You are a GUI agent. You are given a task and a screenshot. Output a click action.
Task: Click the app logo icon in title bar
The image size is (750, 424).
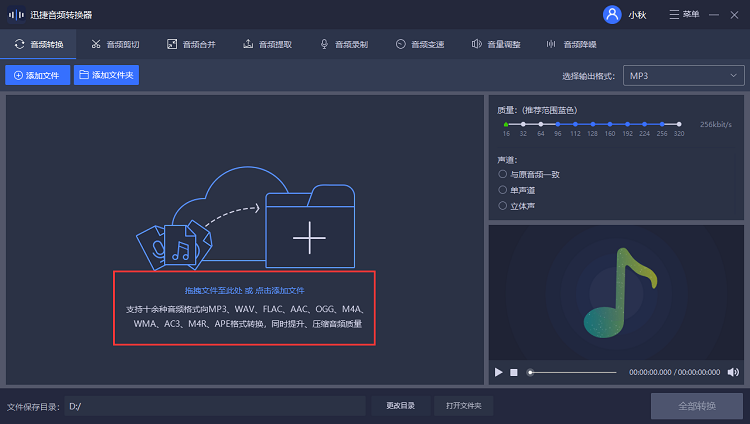coord(16,15)
